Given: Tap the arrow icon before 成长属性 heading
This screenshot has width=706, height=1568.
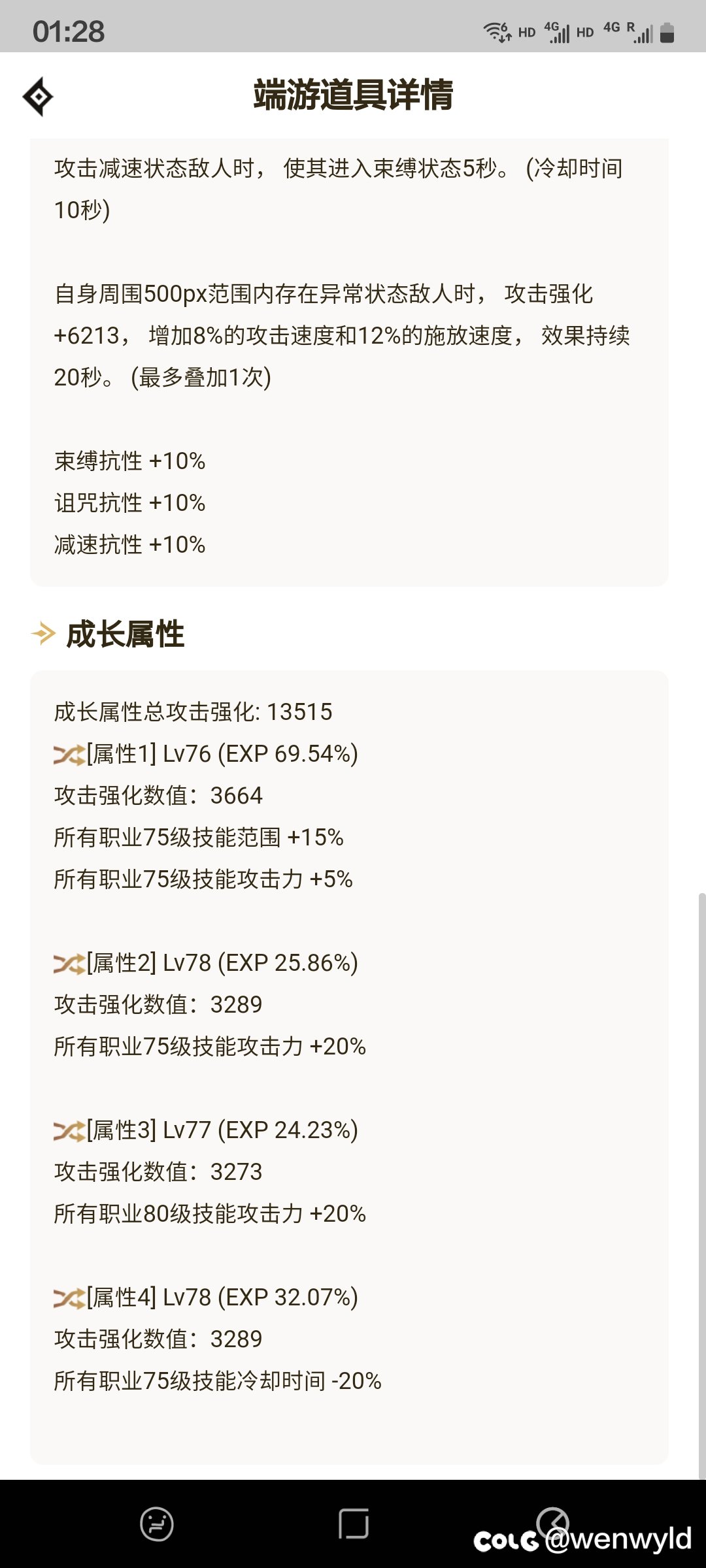Looking at the screenshot, I should click(x=44, y=633).
